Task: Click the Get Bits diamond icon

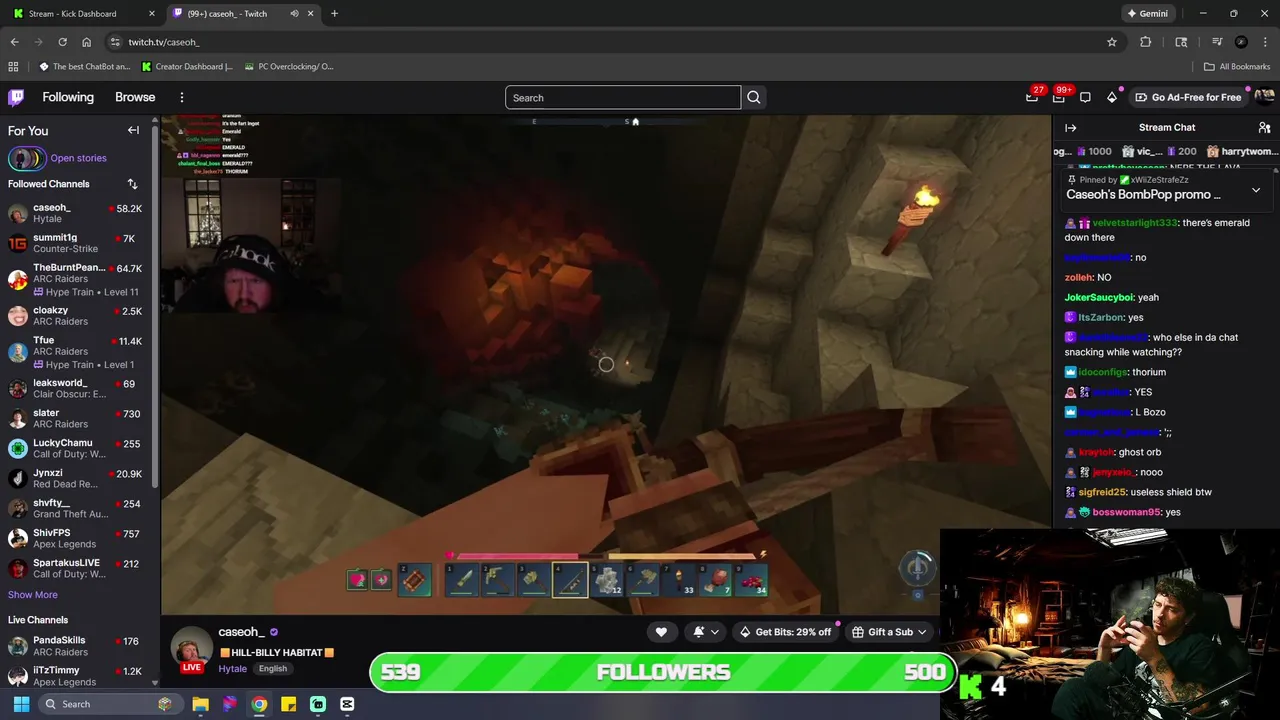Action: (x=1112, y=97)
